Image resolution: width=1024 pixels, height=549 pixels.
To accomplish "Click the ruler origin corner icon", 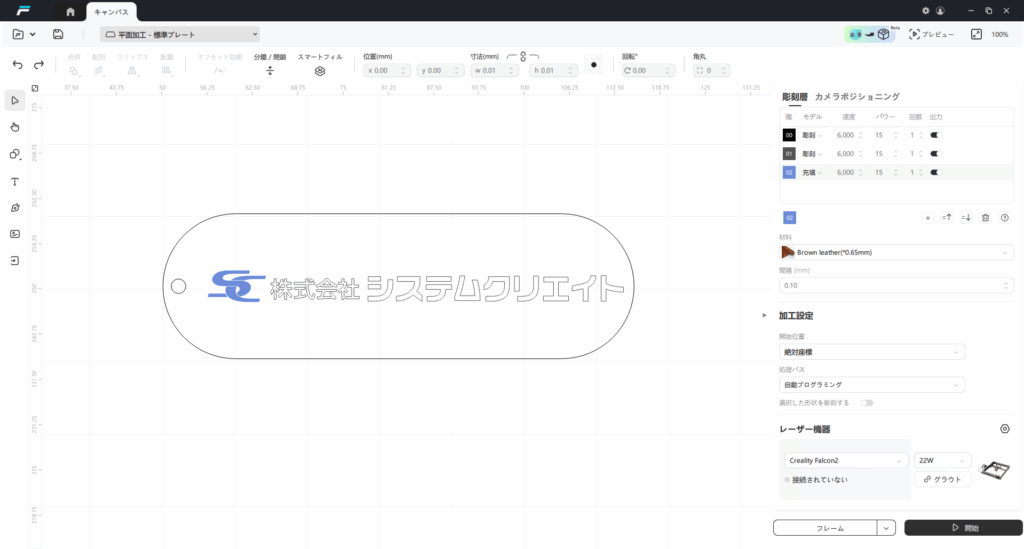I will 35,88.
